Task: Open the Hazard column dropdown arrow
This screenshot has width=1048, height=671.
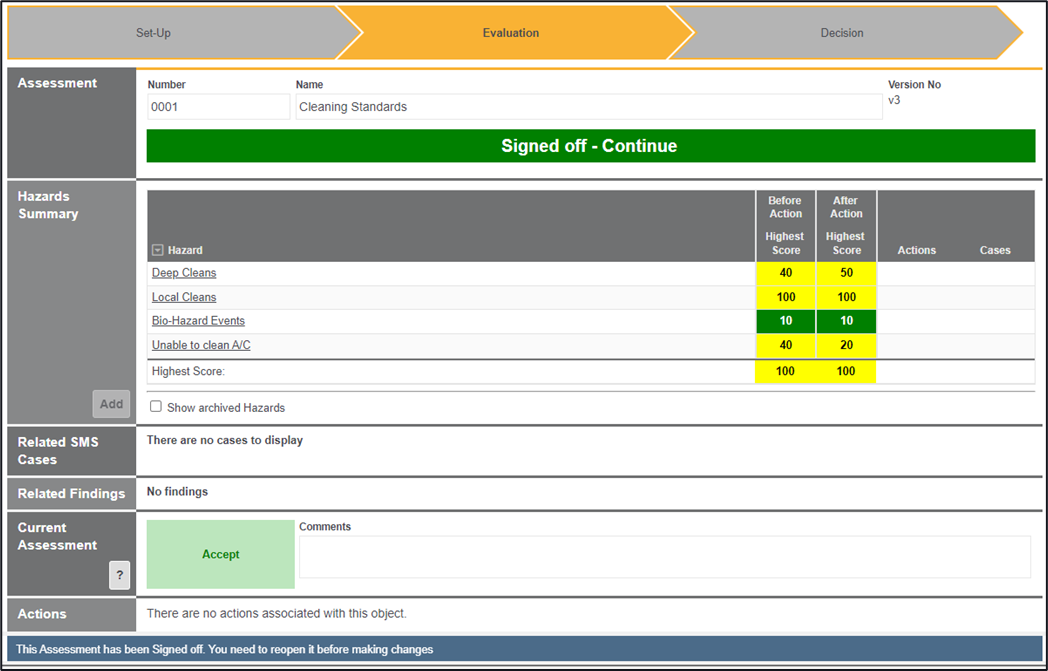Action: pos(158,250)
